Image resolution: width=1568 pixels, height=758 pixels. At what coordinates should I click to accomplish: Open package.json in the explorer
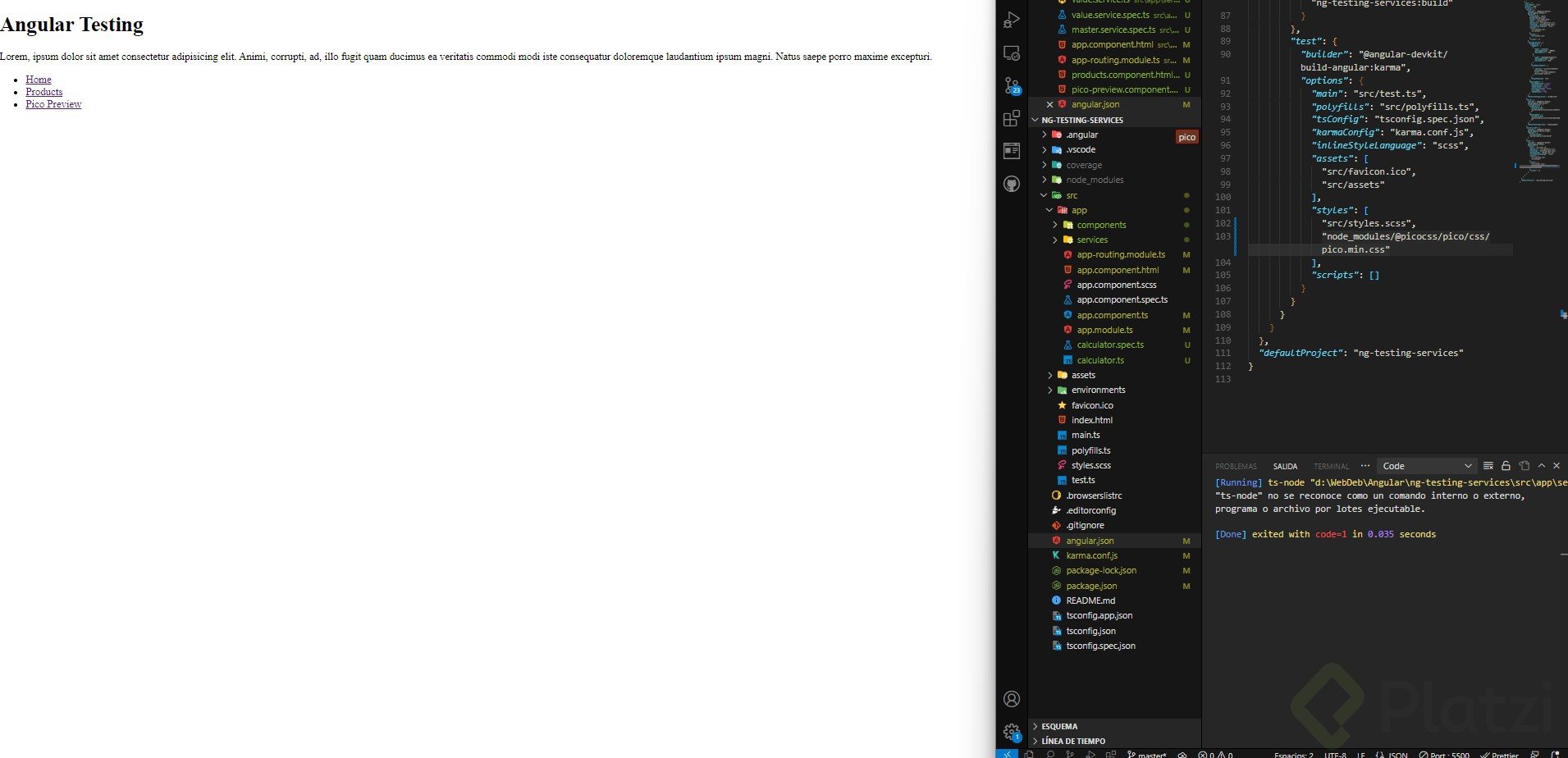[x=1115, y=586]
